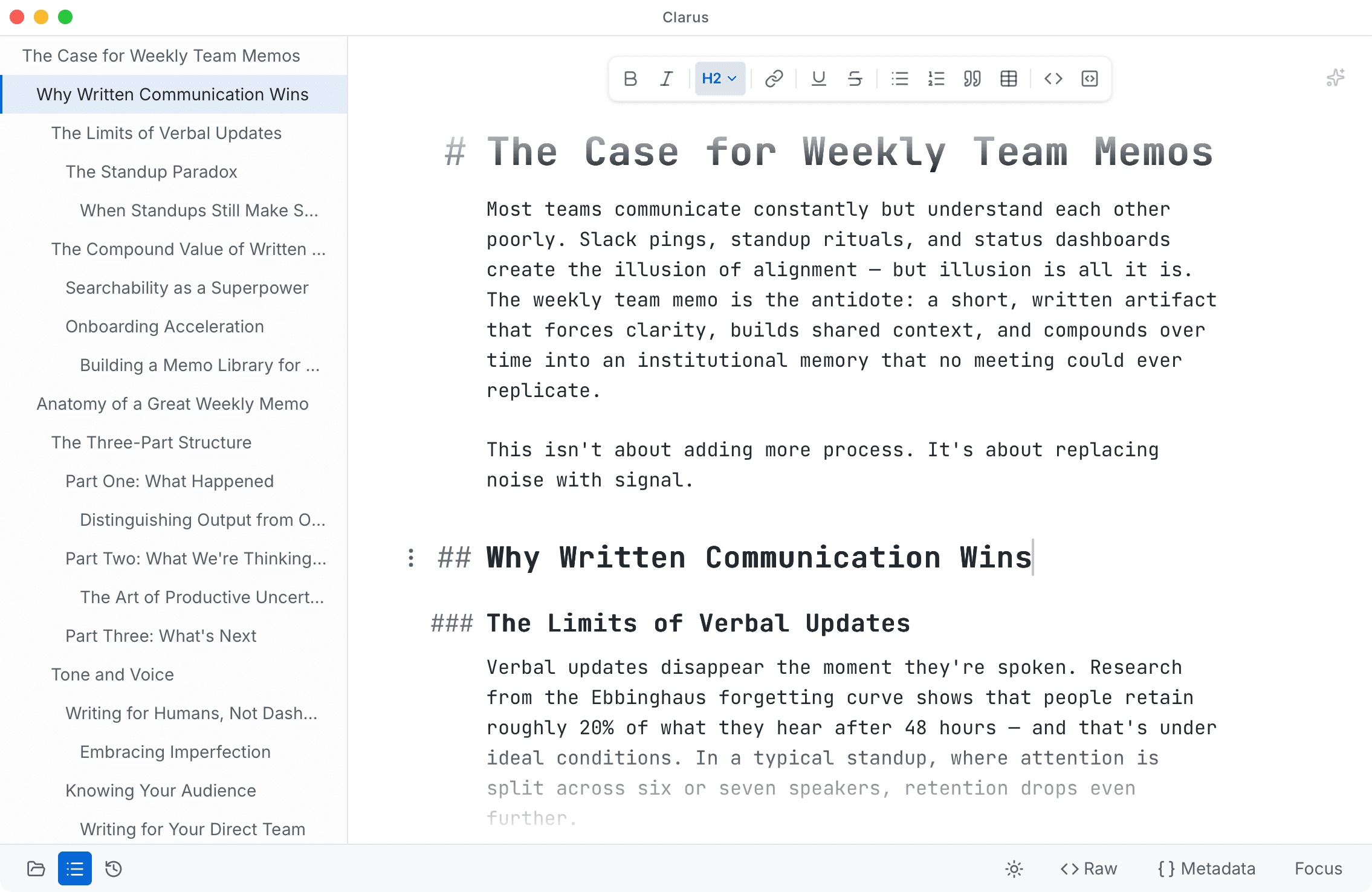
Task: Jump to Anatomy of a Great Weekly Memo
Action: click(x=174, y=404)
